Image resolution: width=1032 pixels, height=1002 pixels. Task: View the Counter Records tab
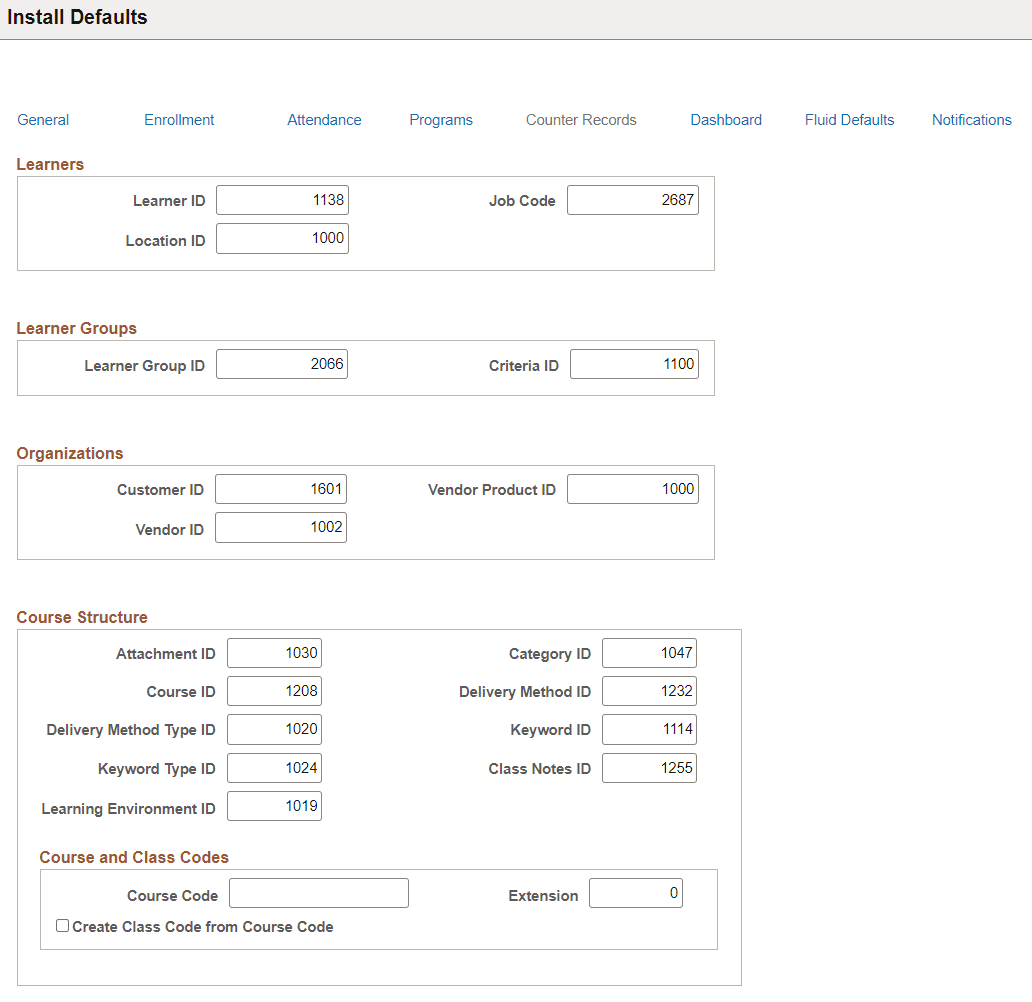click(580, 119)
